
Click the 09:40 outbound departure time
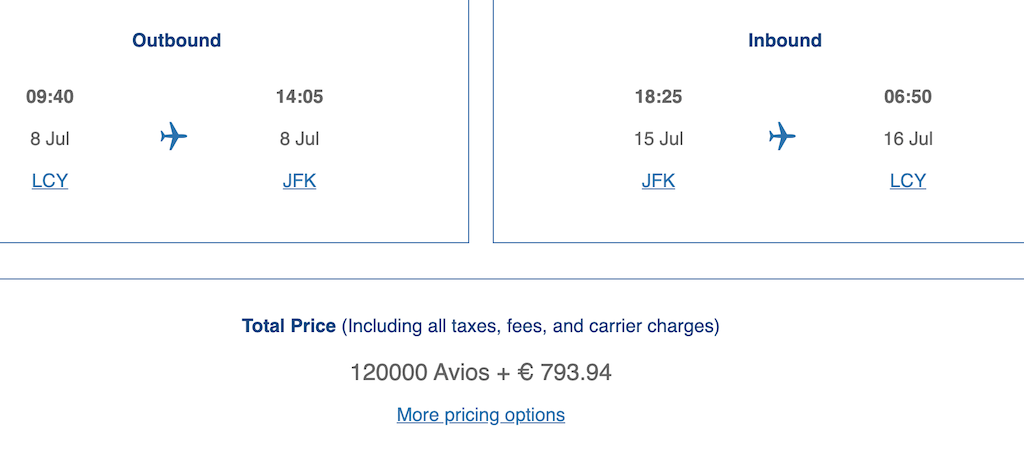point(50,97)
